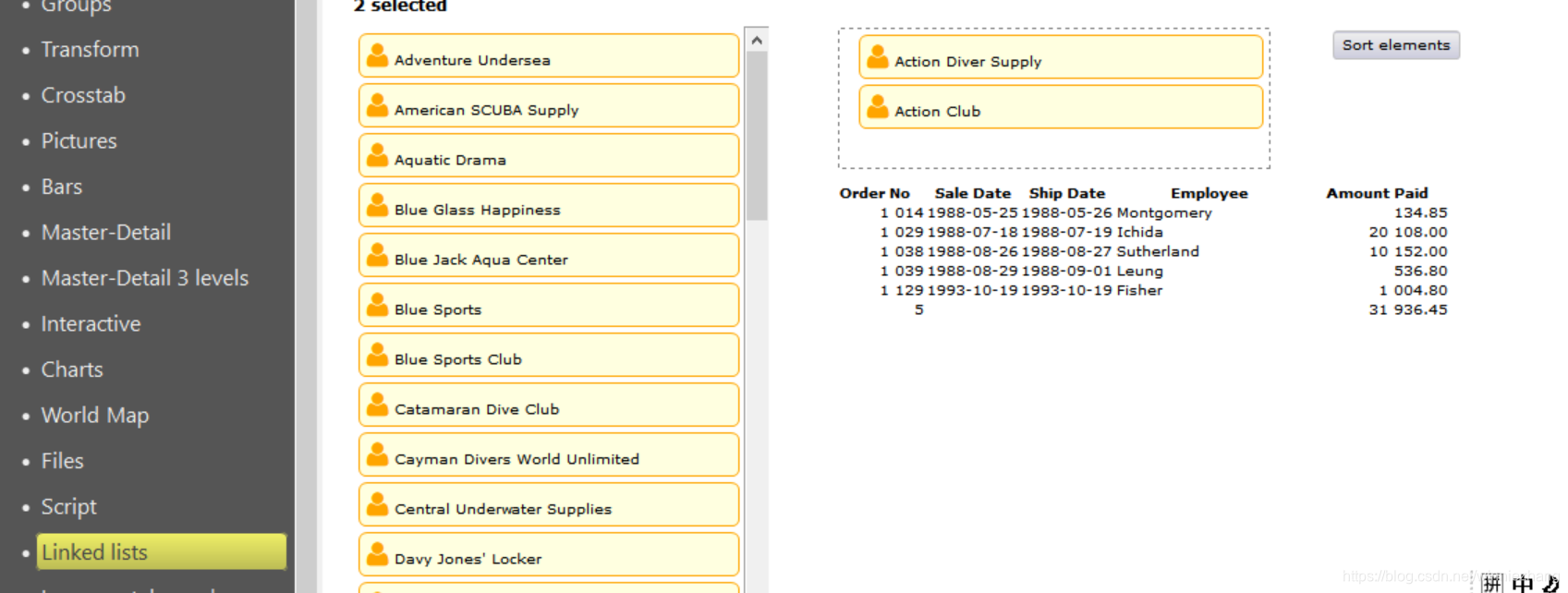Open the Master-Detail 3 levels demo
The height and width of the screenshot is (593, 1568).
click(145, 278)
